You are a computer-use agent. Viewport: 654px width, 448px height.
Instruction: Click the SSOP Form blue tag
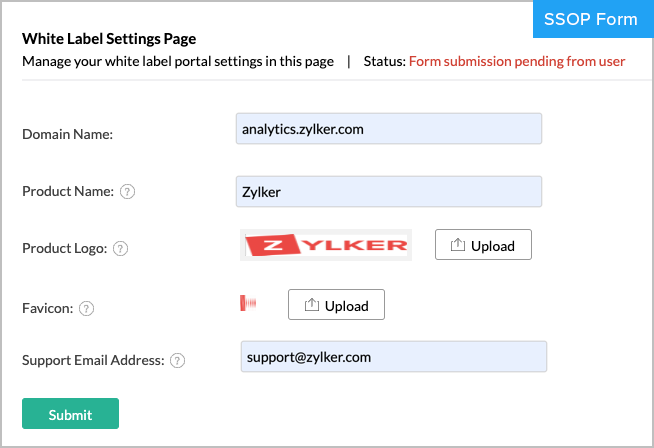(593, 19)
